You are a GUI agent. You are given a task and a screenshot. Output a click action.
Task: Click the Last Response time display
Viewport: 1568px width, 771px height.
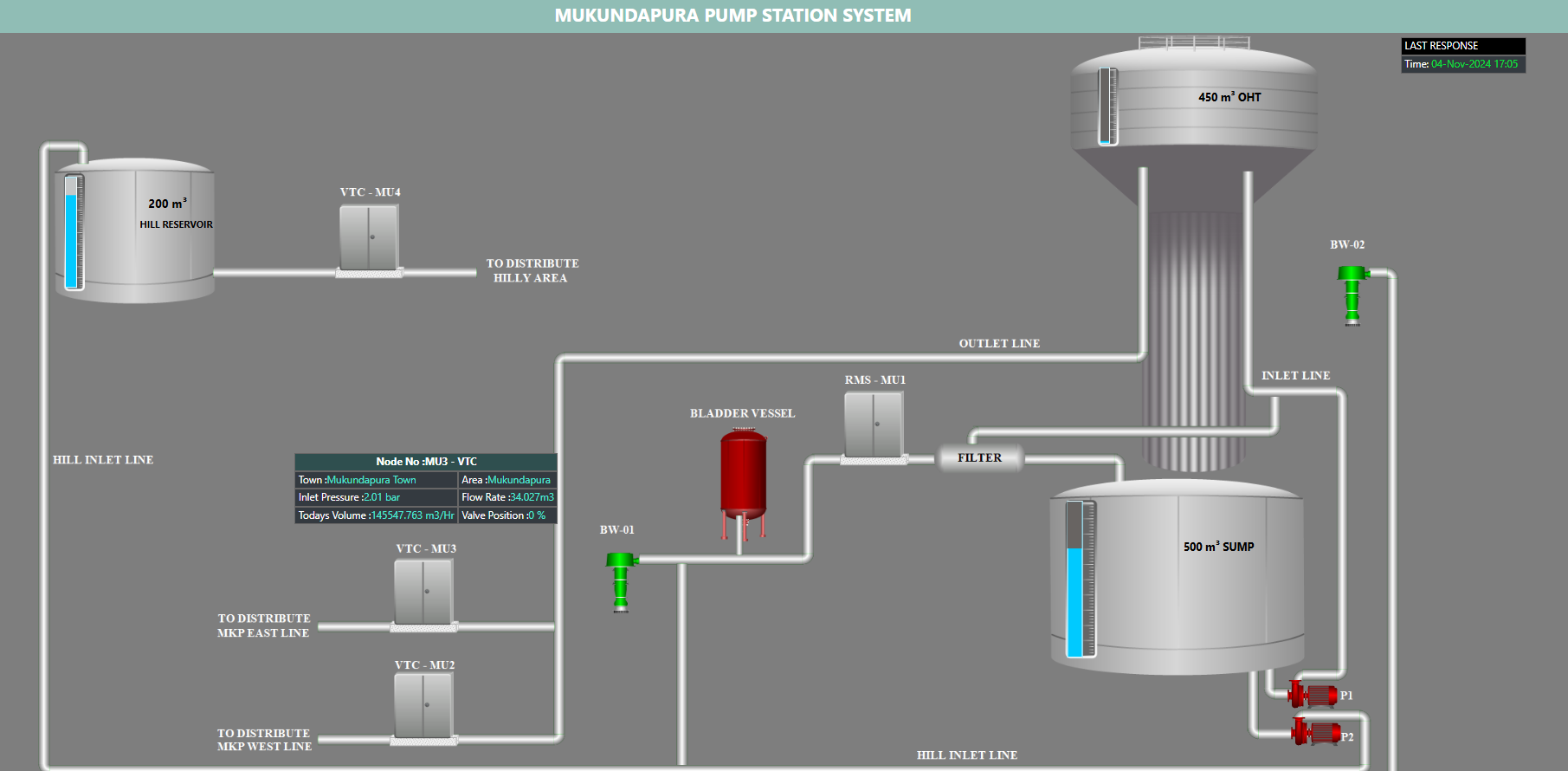[1462, 64]
